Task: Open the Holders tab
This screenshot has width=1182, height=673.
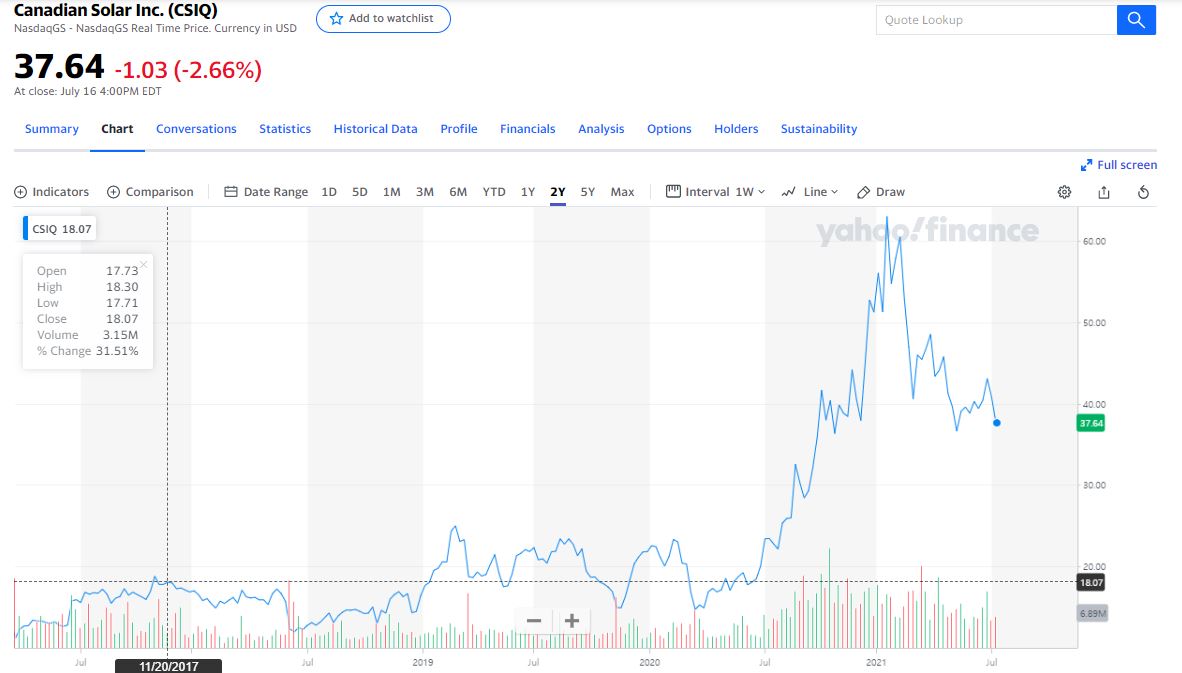Action: pos(736,129)
